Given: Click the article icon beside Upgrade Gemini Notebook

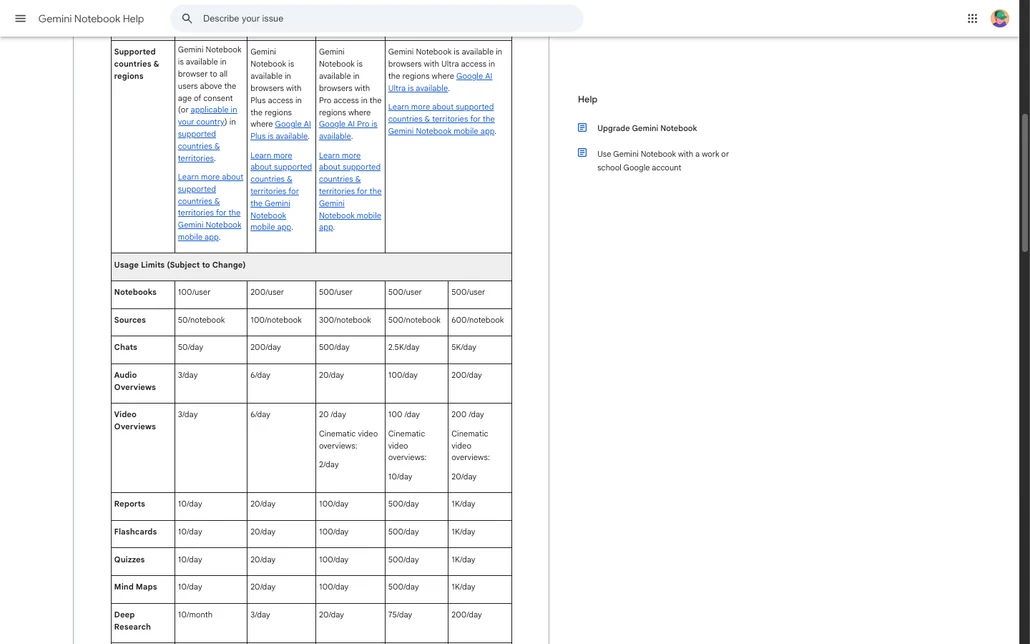Looking at the screenshot, I should (x=582, y=127).
